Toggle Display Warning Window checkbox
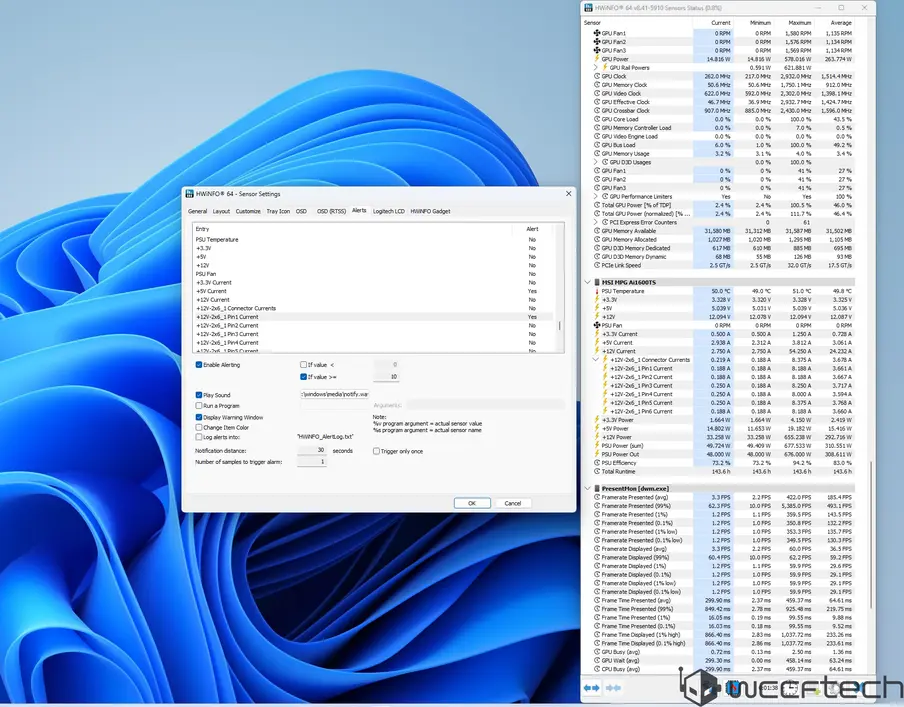Image resolution: width=904 pixels, height=707 pixels. (x=199, y=417)
